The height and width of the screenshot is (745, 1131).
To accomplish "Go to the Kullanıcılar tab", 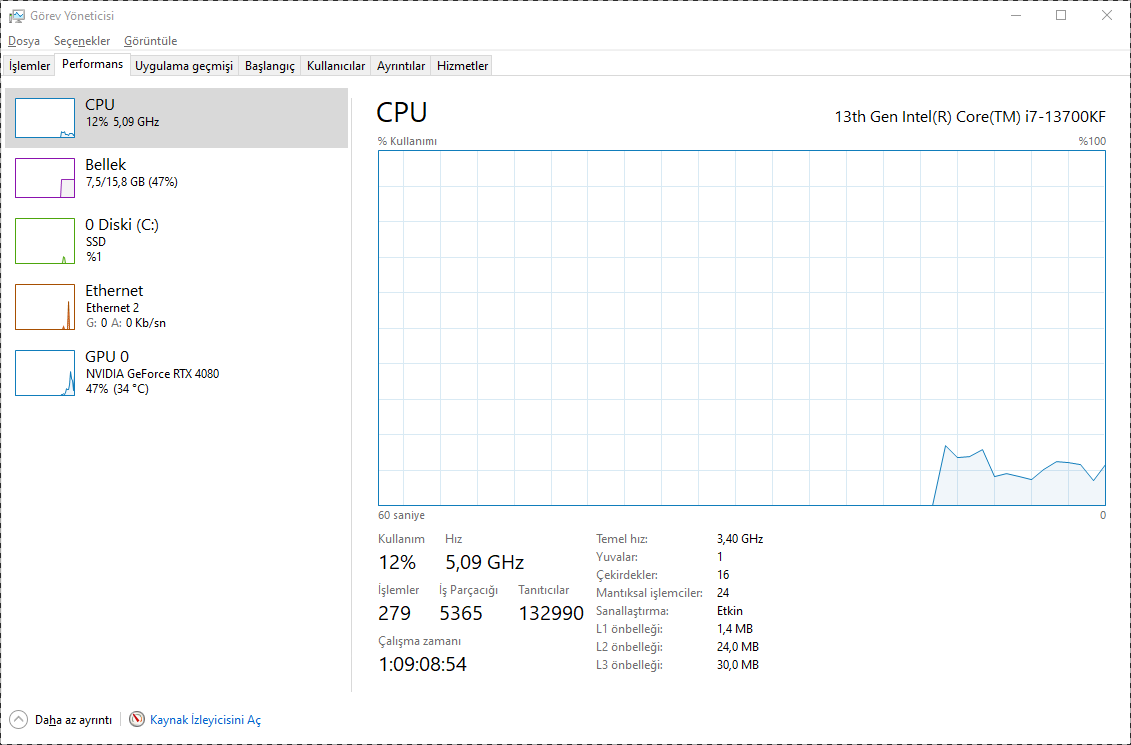I will tap(336, 66).
